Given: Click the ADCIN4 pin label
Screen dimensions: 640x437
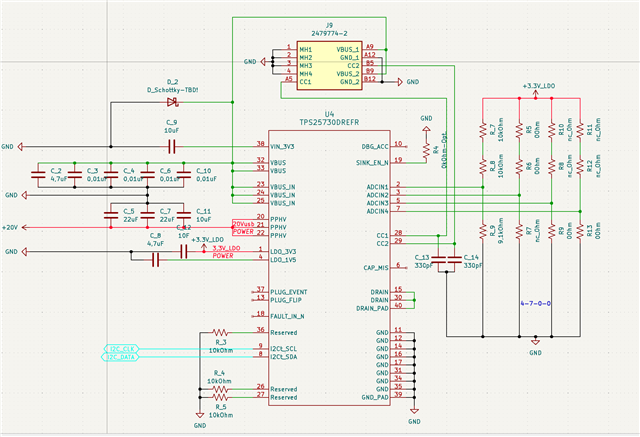Looking at the screenshot, I should (378, 211).
